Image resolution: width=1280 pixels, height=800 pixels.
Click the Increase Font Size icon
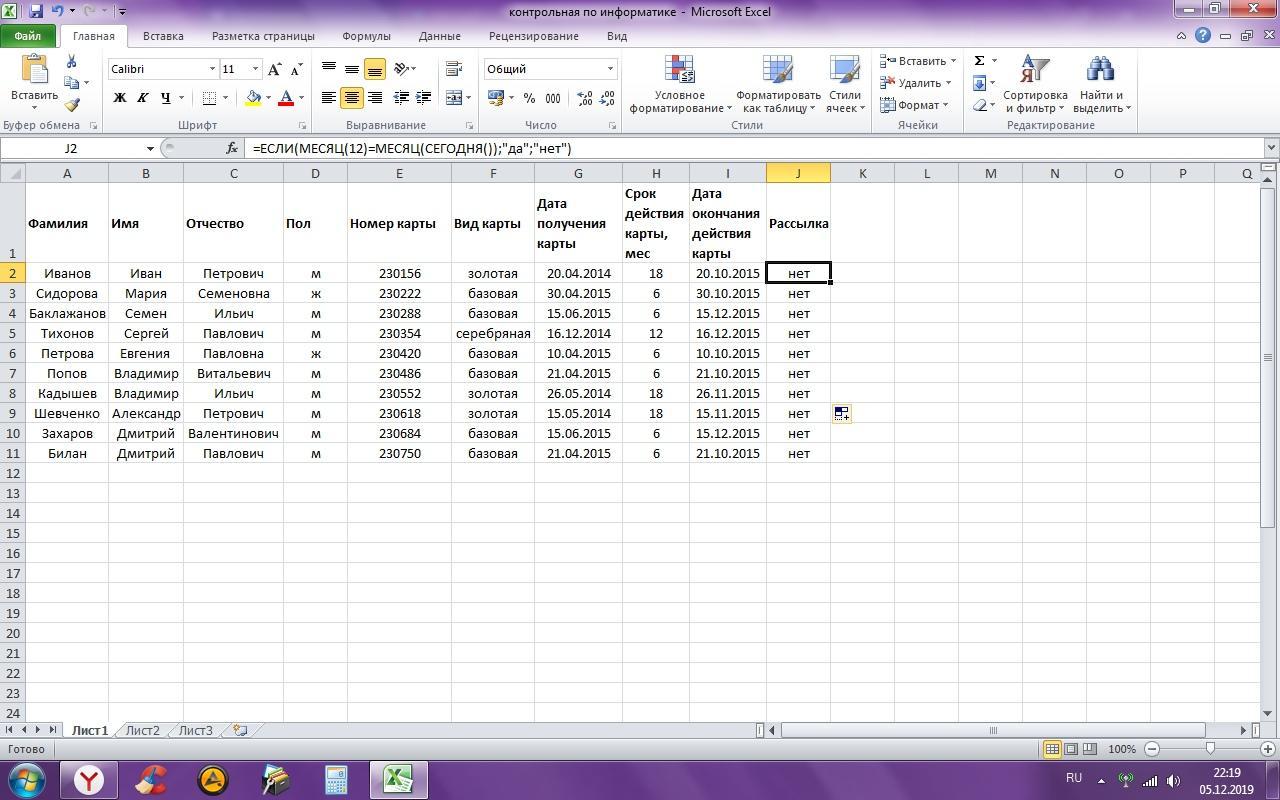(275, 69)
